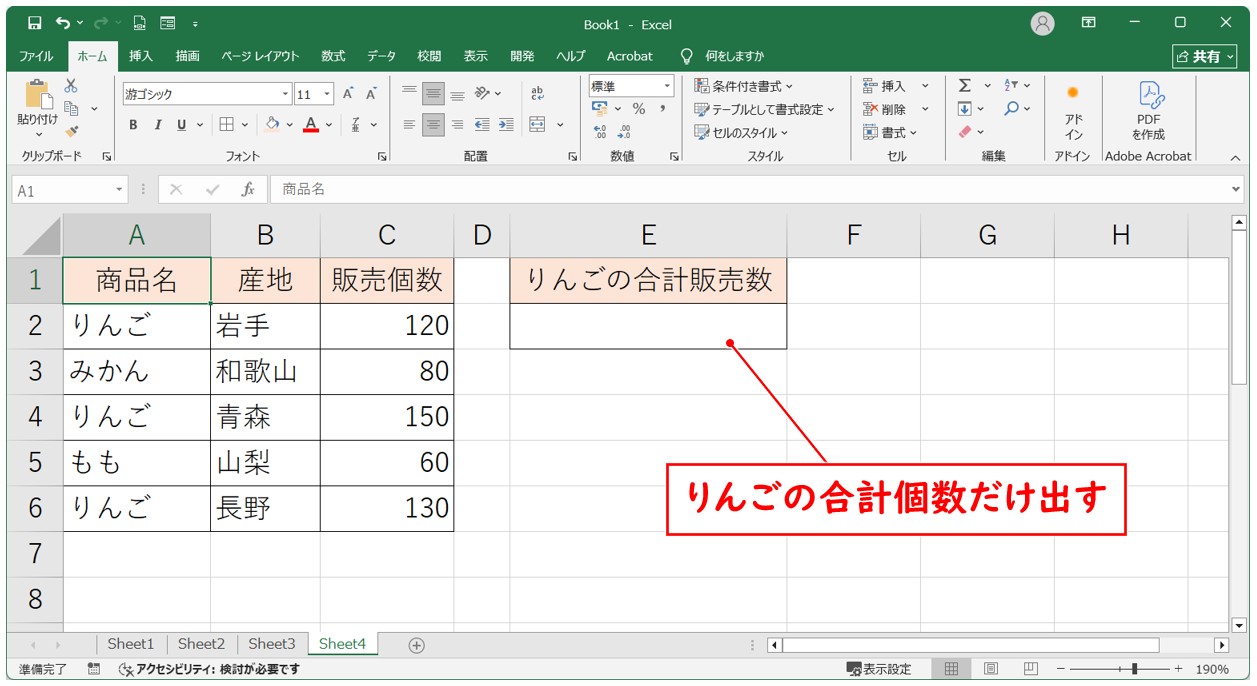Toggle Bold formatting
Viewport: 1257px width, 686px height.
133,125
